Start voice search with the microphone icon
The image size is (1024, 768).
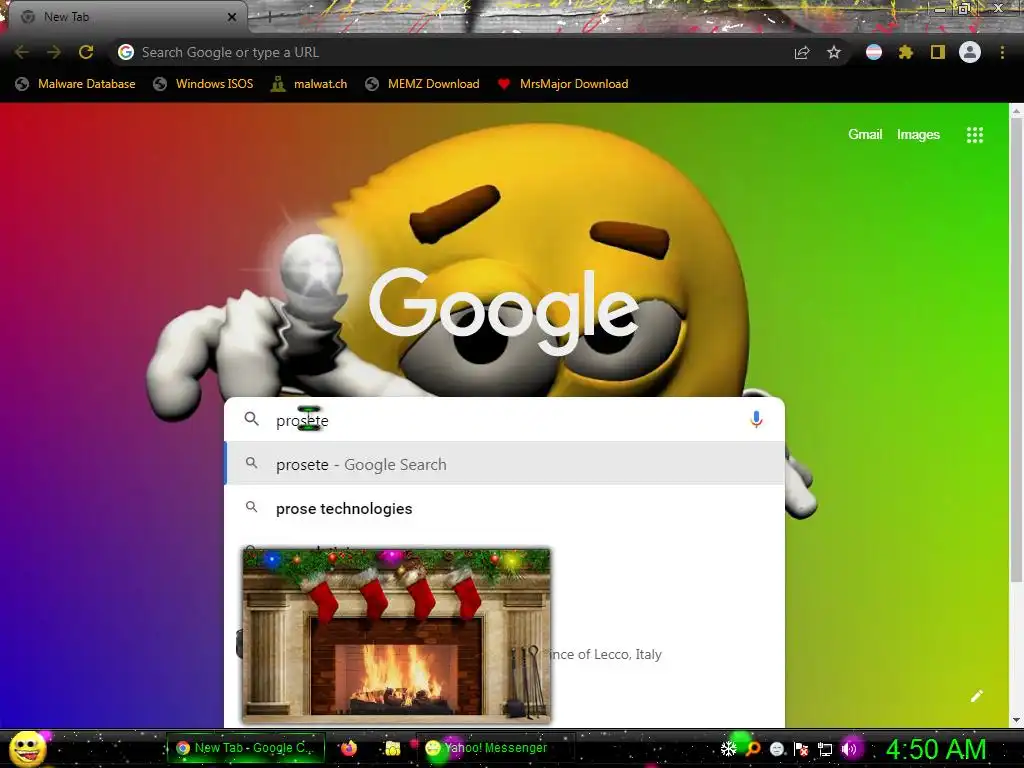(x=756, y=419)
